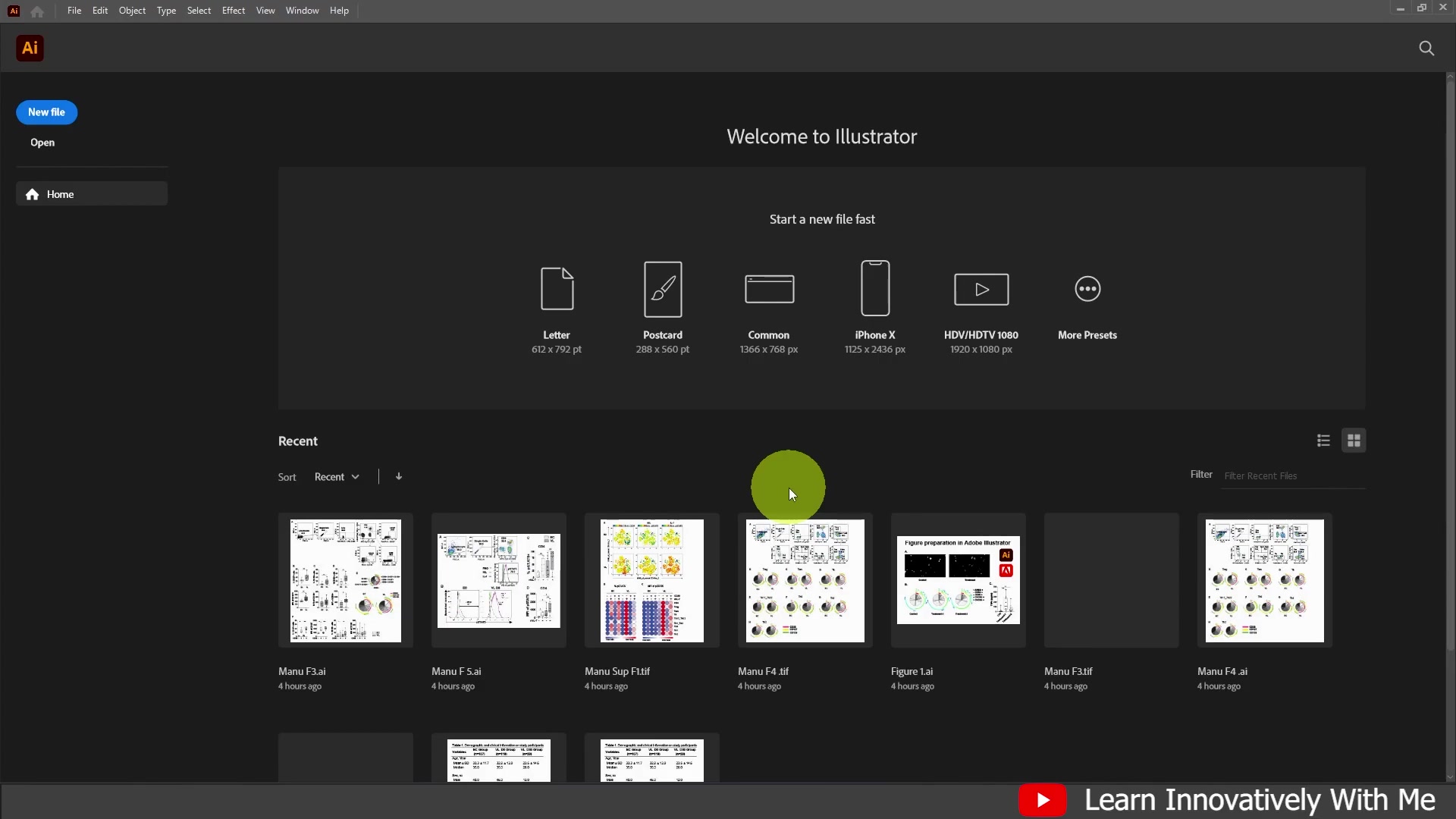Open the blank Manu F3.tif thumbnail
The image size is (1456, 819).
tap(1112, 581)
